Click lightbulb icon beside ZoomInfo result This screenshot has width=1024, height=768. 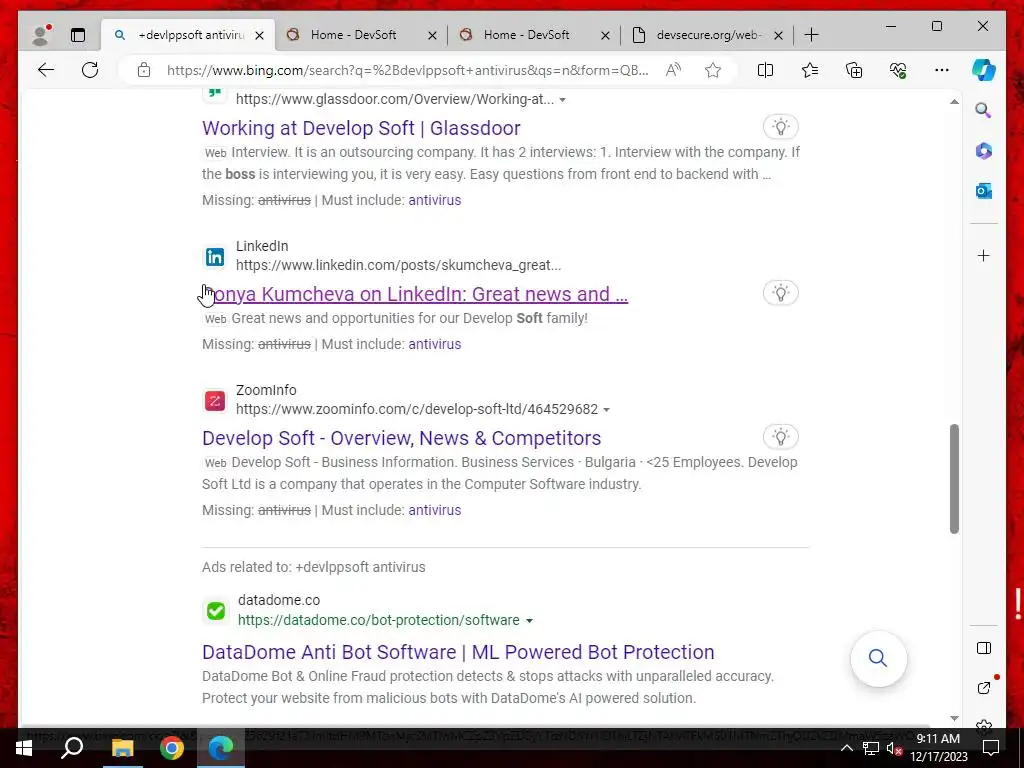(780, 437)
